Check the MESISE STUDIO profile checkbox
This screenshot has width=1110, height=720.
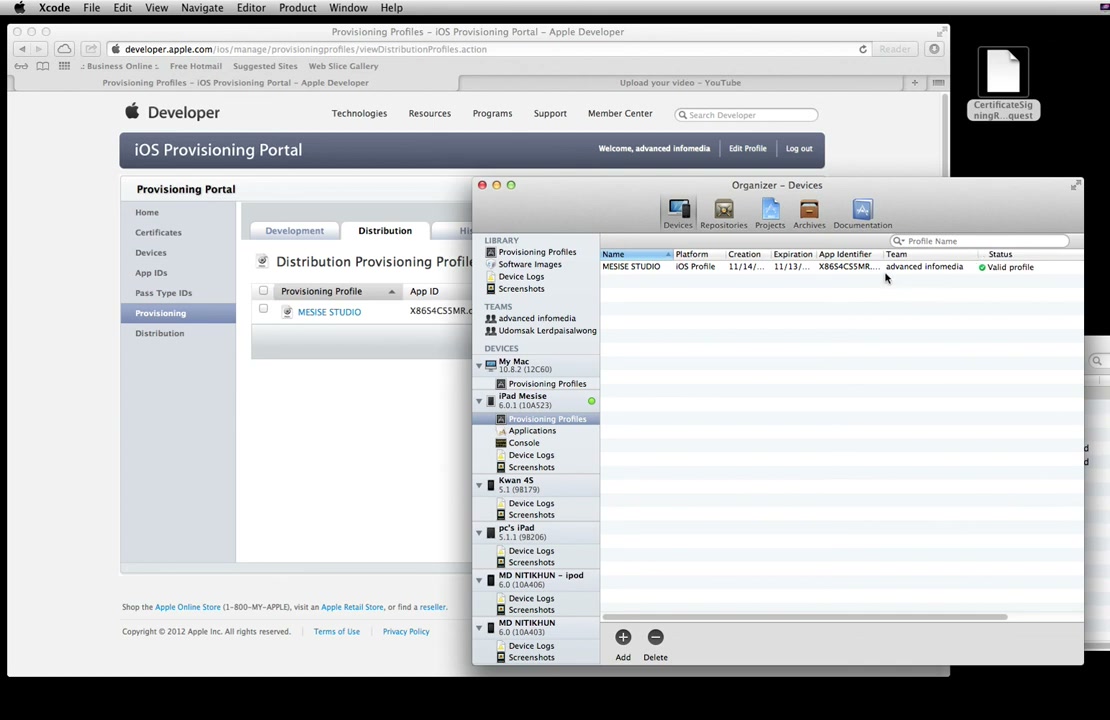263,309
